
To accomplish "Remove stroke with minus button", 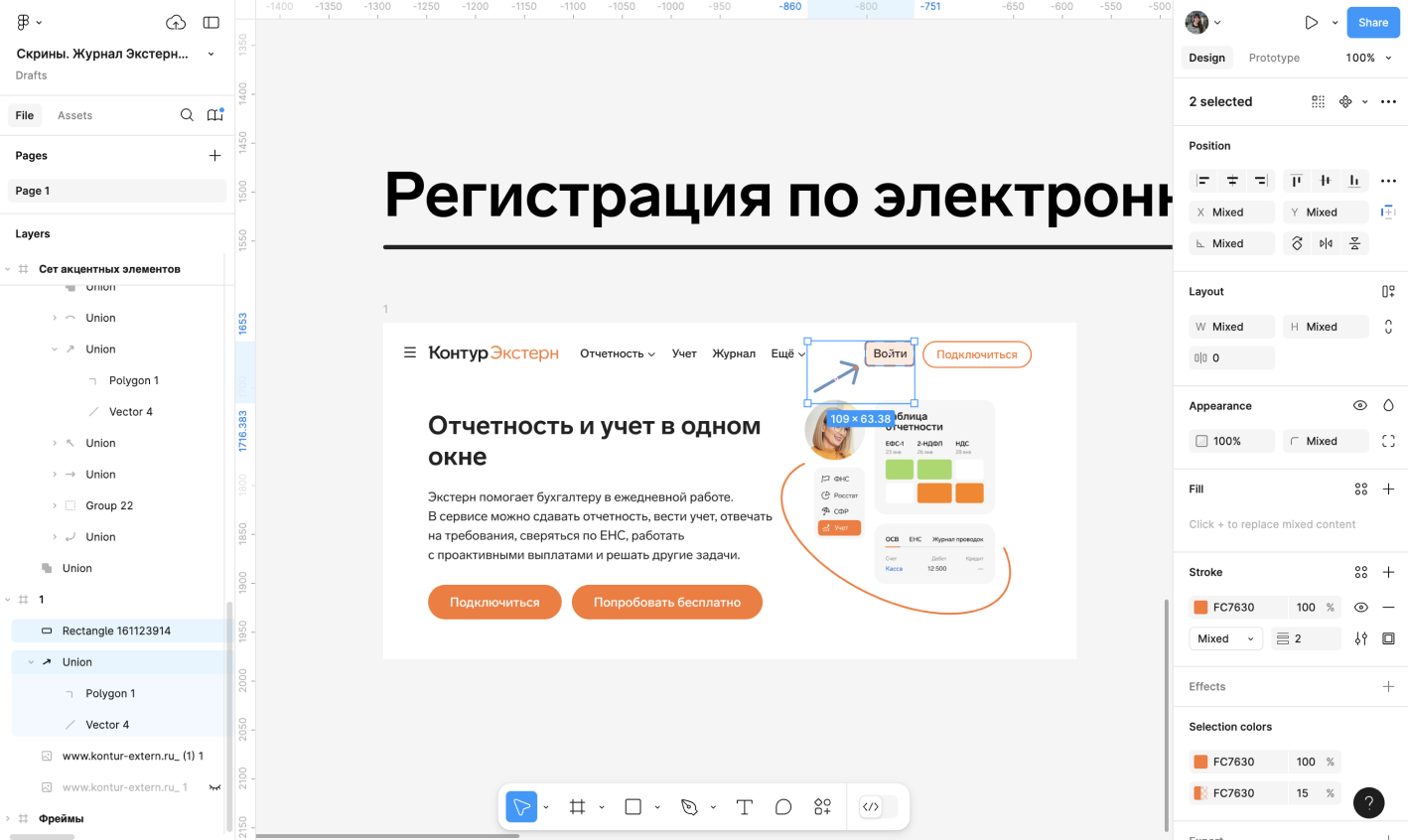I will (x=1388, y=607).
